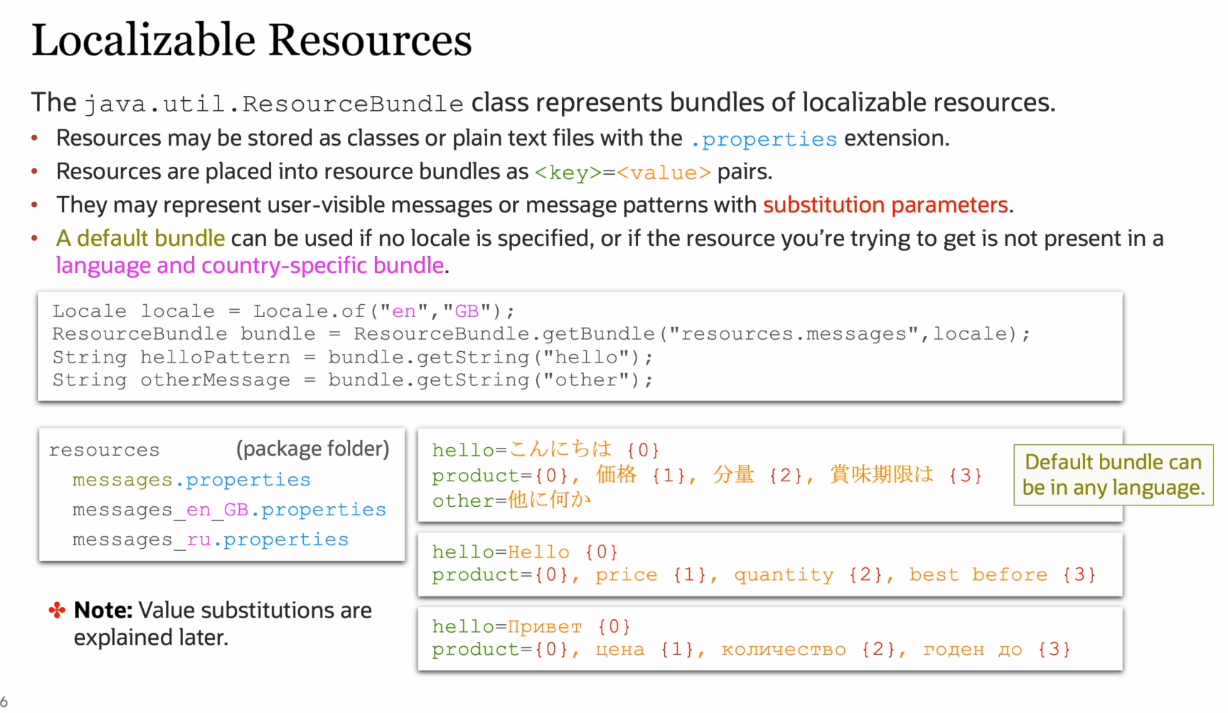Click the slide page number 6
The image size is (1228, 713).
click(4, 701)
